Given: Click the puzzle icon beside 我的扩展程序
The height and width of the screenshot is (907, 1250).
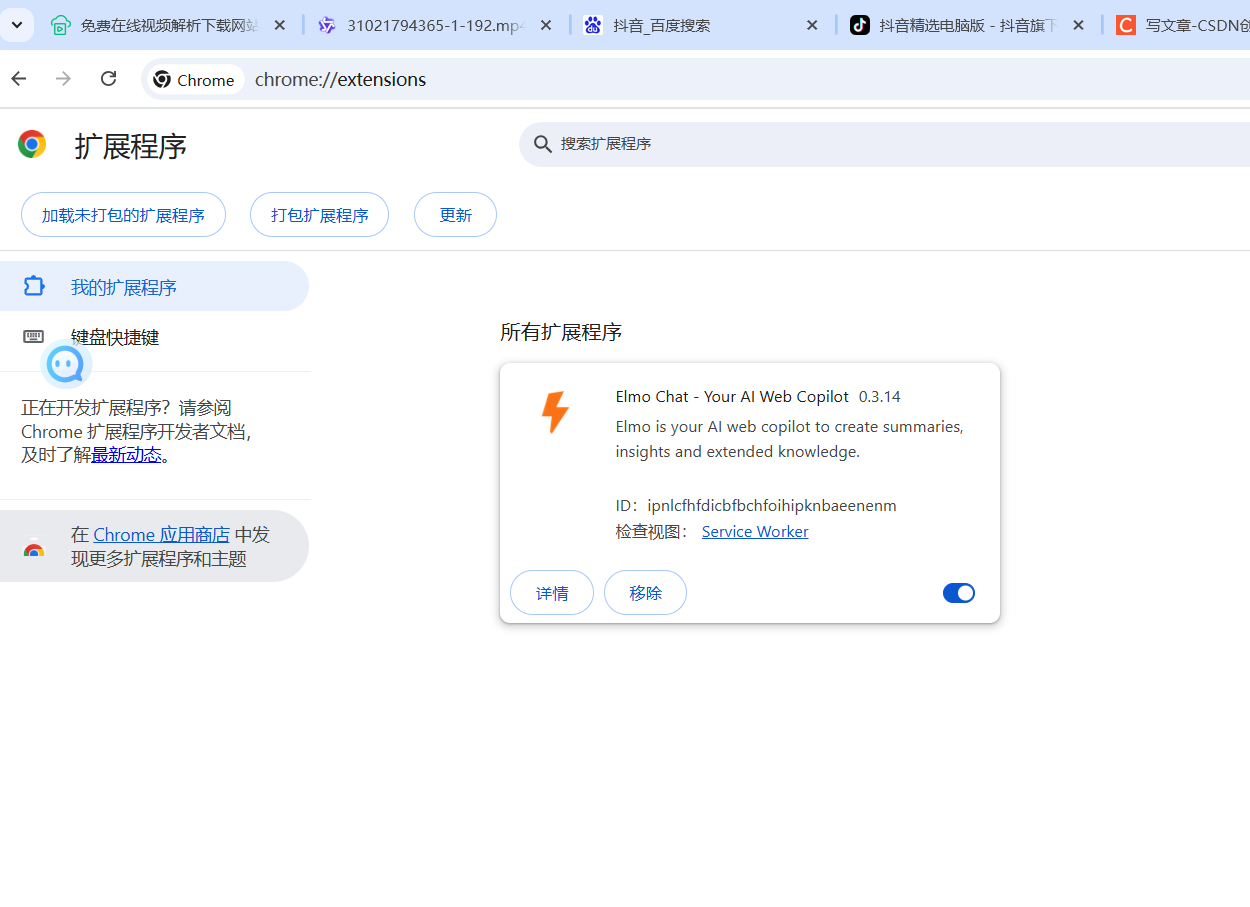Looking at the screenshot, I should coord(34,286).
